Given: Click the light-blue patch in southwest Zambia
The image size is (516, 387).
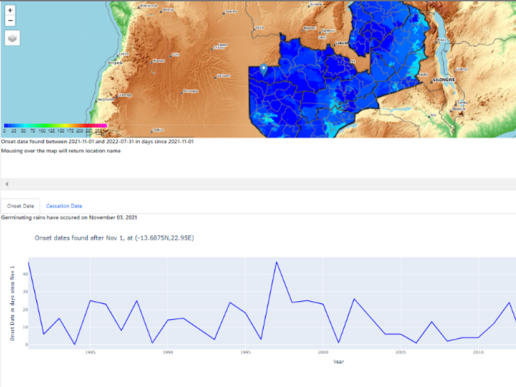Looking at the screenshot, I should (x=268, y=118).
